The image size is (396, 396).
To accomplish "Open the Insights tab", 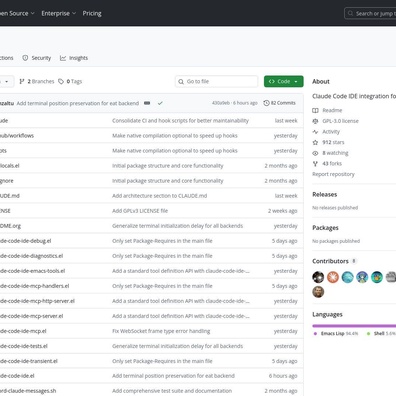I will (74, 58).
